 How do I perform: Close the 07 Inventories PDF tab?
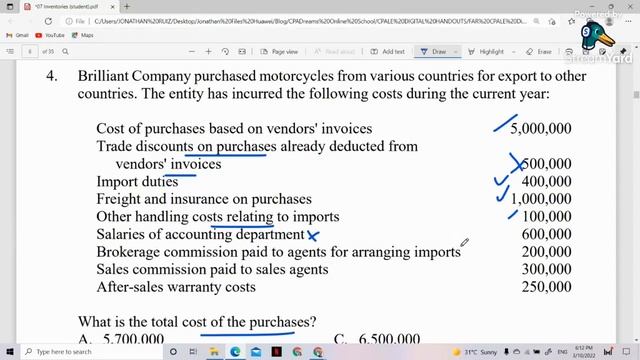tap(113, 7)
